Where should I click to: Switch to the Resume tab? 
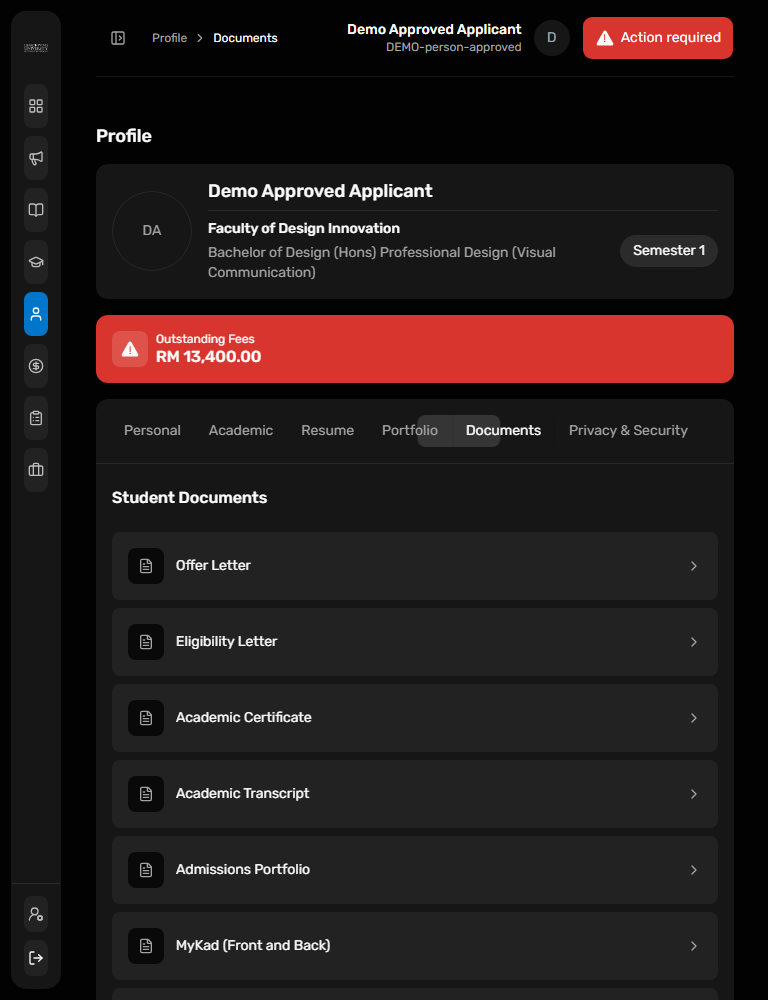(327, 430)
